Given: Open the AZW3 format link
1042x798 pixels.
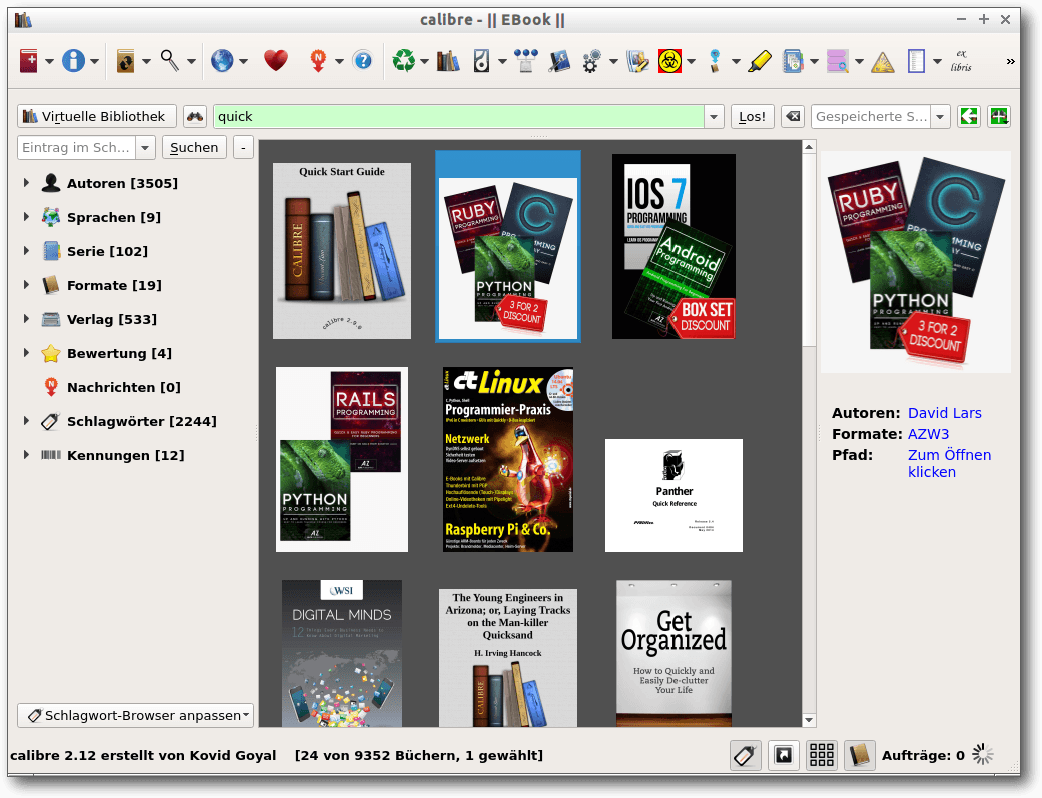Looking at the screenshot, I should point(928,434).
